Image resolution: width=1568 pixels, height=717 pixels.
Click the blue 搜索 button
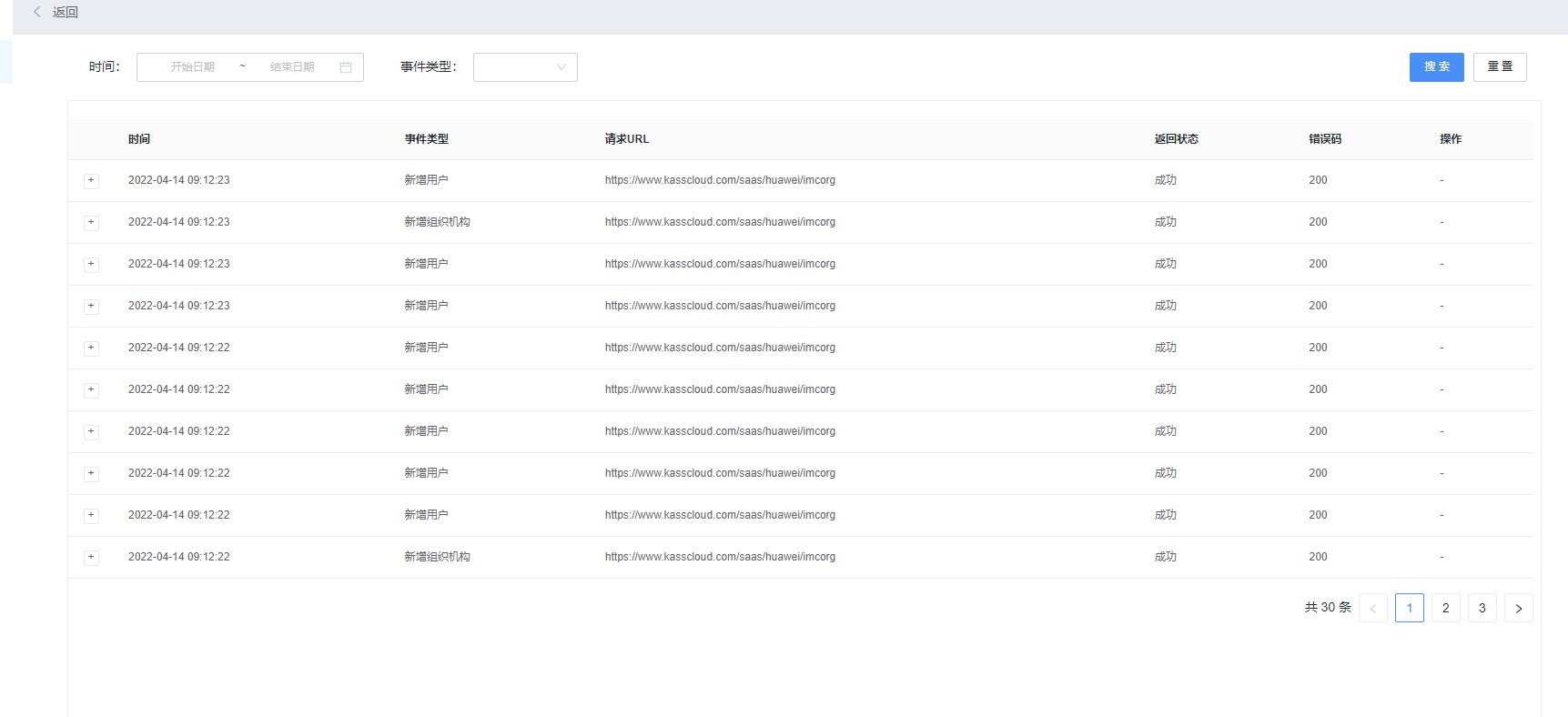point(1437,67)
